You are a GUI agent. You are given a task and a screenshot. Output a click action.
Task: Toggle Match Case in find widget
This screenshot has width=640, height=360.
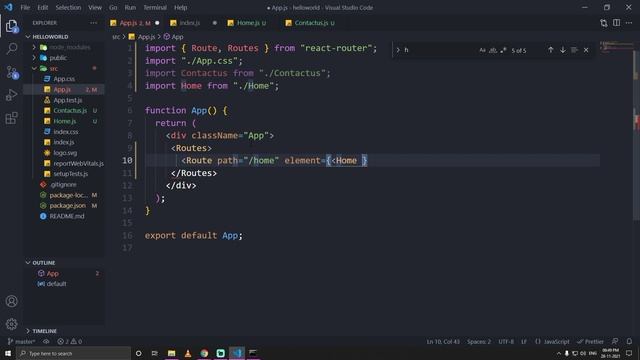[x=482, y=50]
